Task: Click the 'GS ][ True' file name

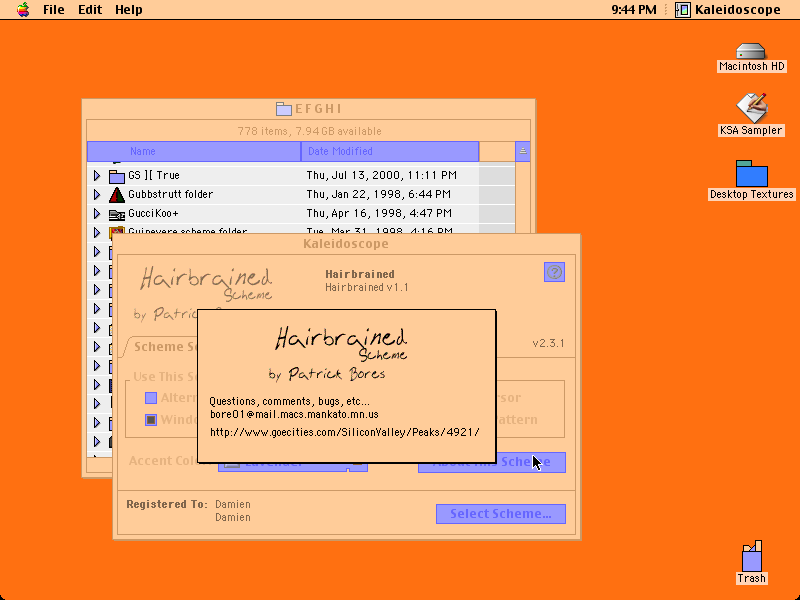Action: tap(154, 175)
